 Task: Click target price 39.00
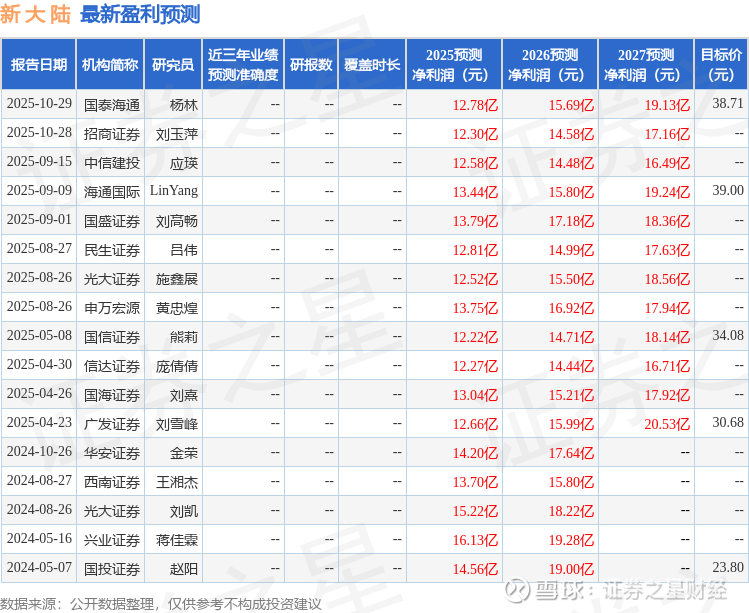(728, 190)
